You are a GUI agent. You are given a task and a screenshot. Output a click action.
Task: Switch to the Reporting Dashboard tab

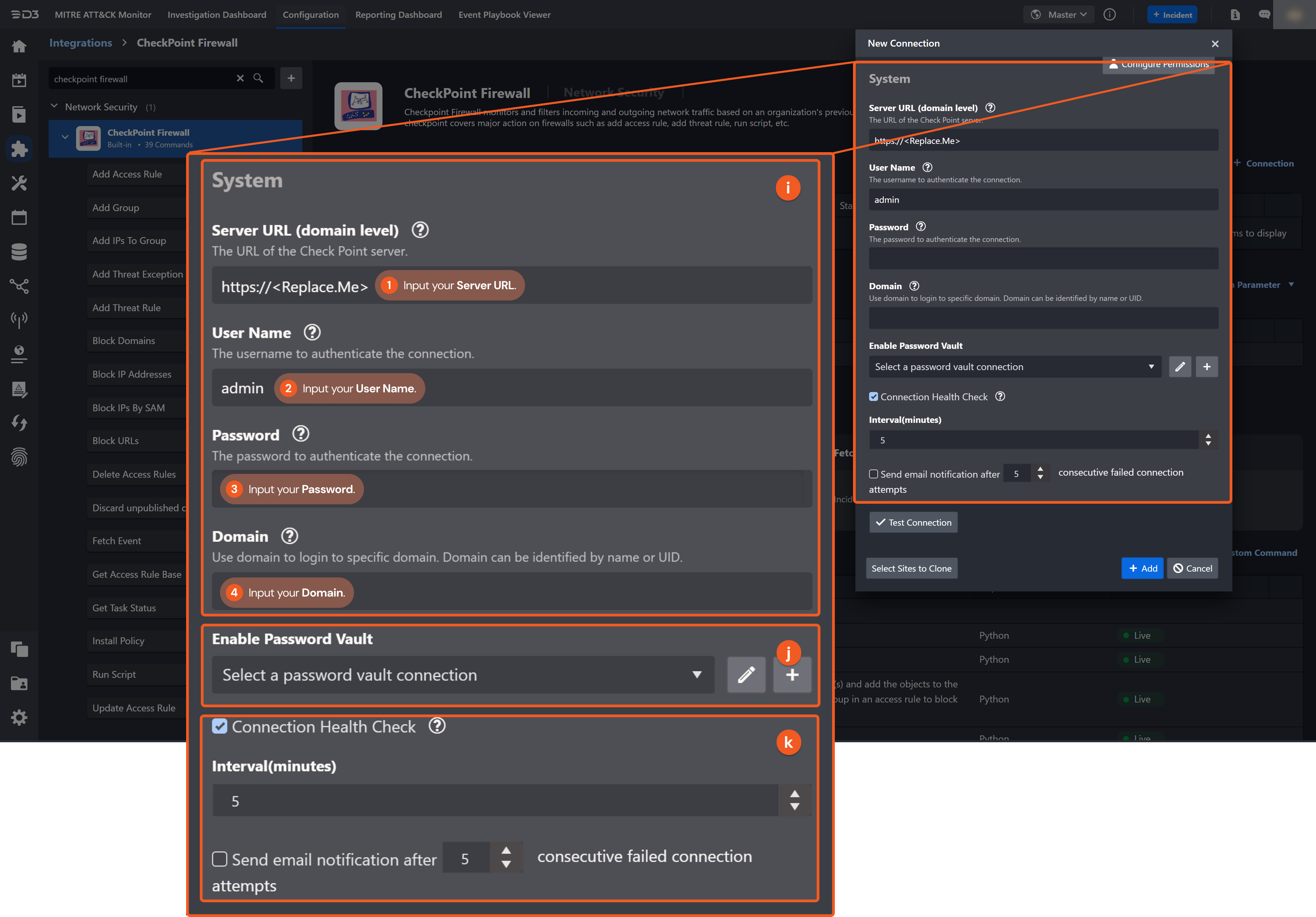(398, 14)
